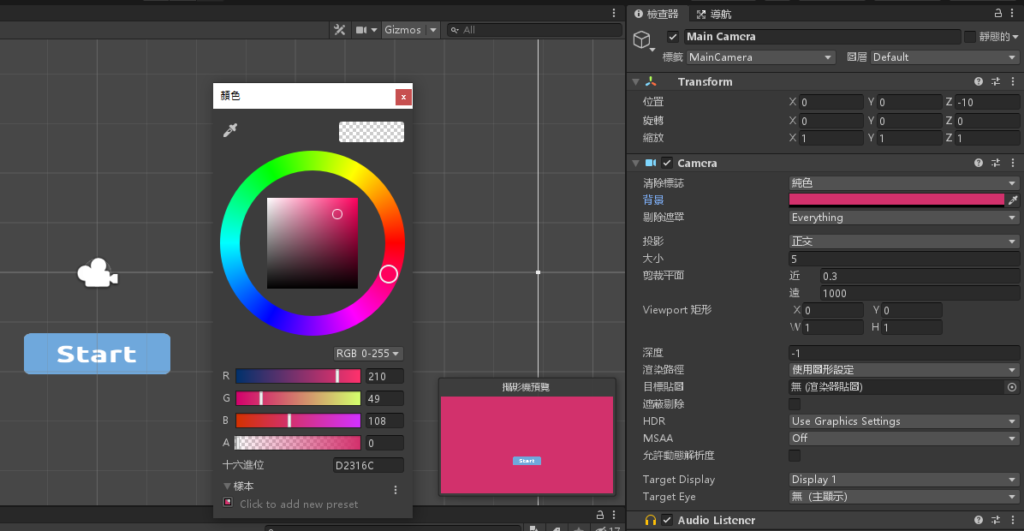Switch to the 導航 navigation tab

(714, 13)
